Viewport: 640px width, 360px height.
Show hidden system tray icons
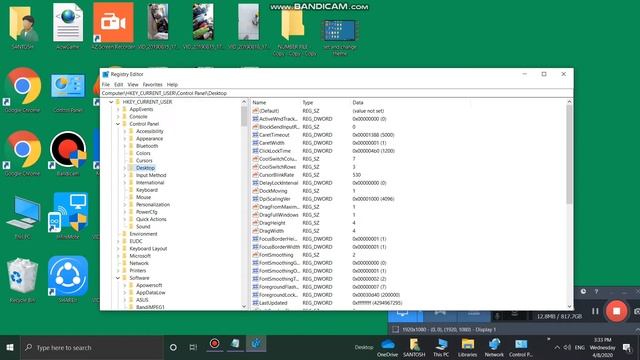click(557, 348)
